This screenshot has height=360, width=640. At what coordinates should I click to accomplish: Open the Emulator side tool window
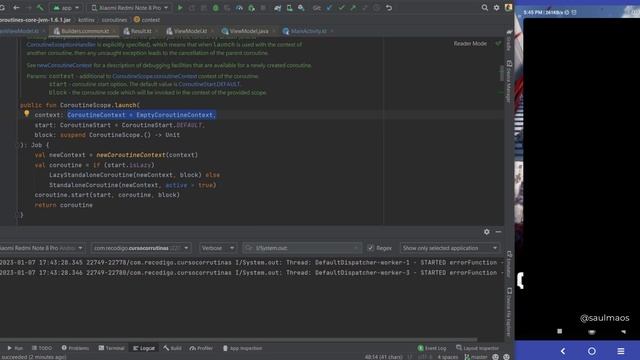tap(509, 264)
